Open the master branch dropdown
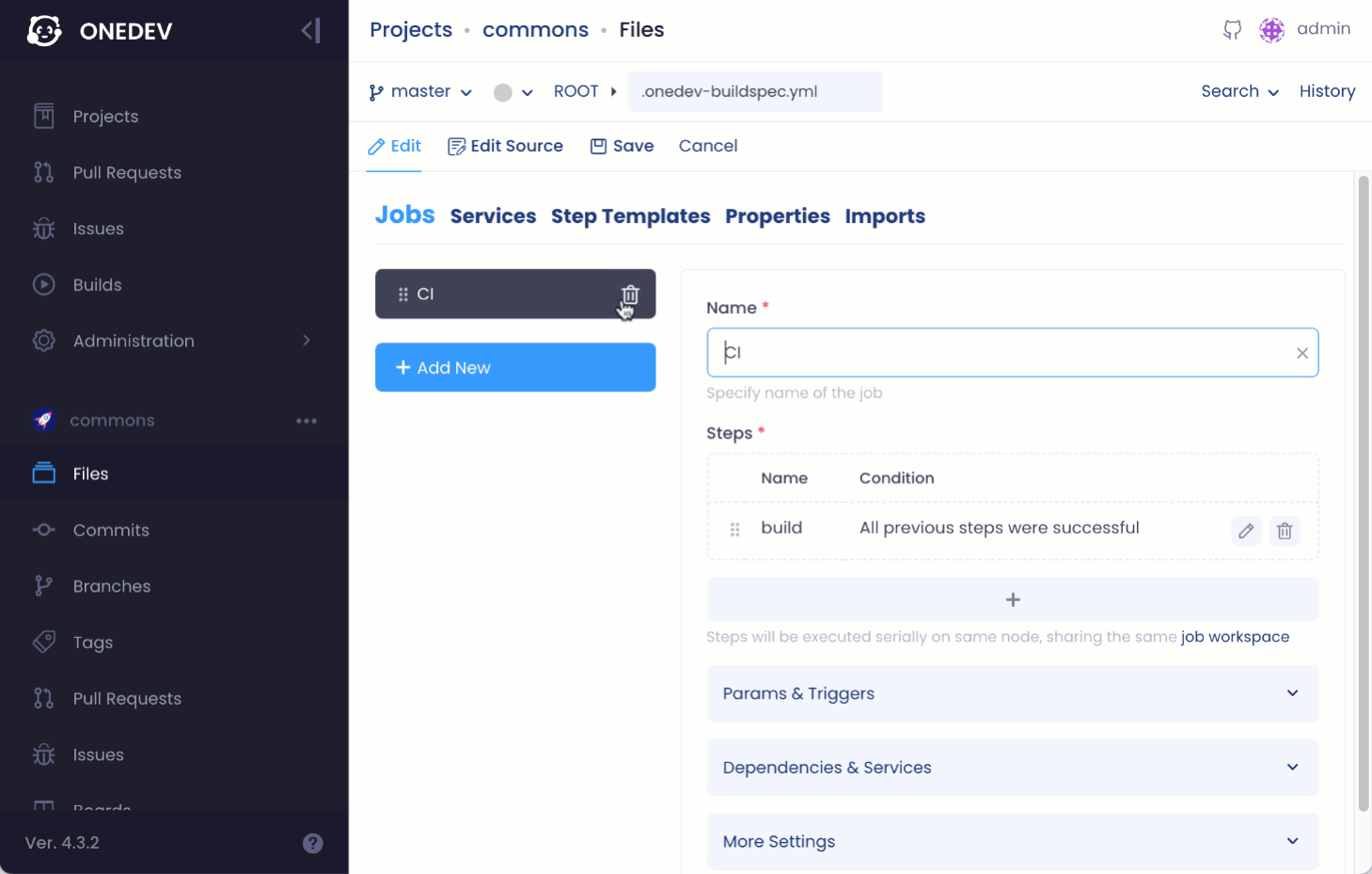 (420, 91)
